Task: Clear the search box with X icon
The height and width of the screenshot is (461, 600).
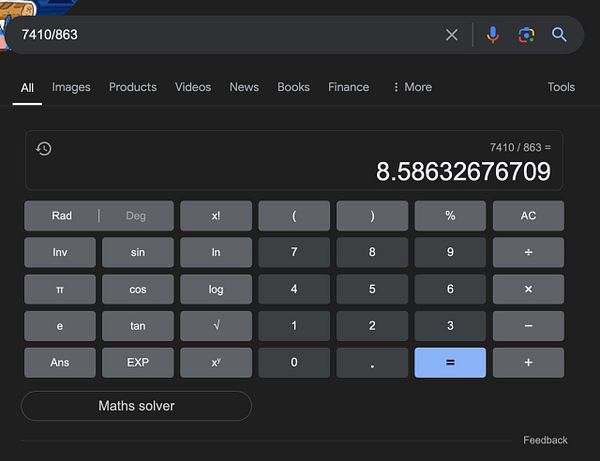Action: (x=452, y=35)
